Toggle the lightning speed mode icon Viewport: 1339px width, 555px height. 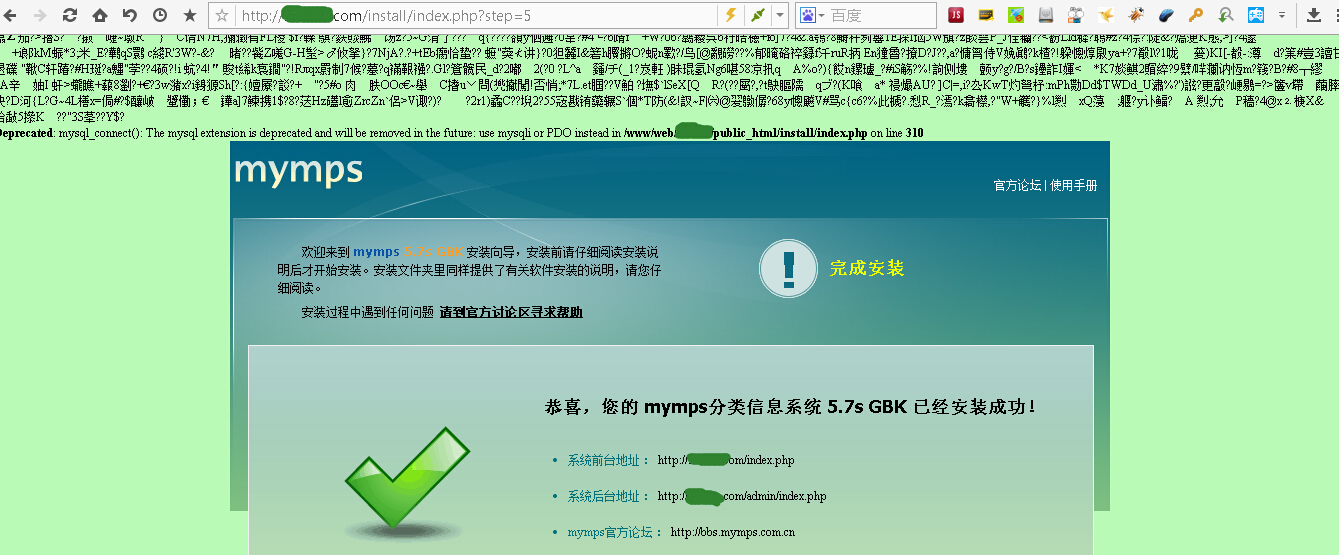[731, 15]
